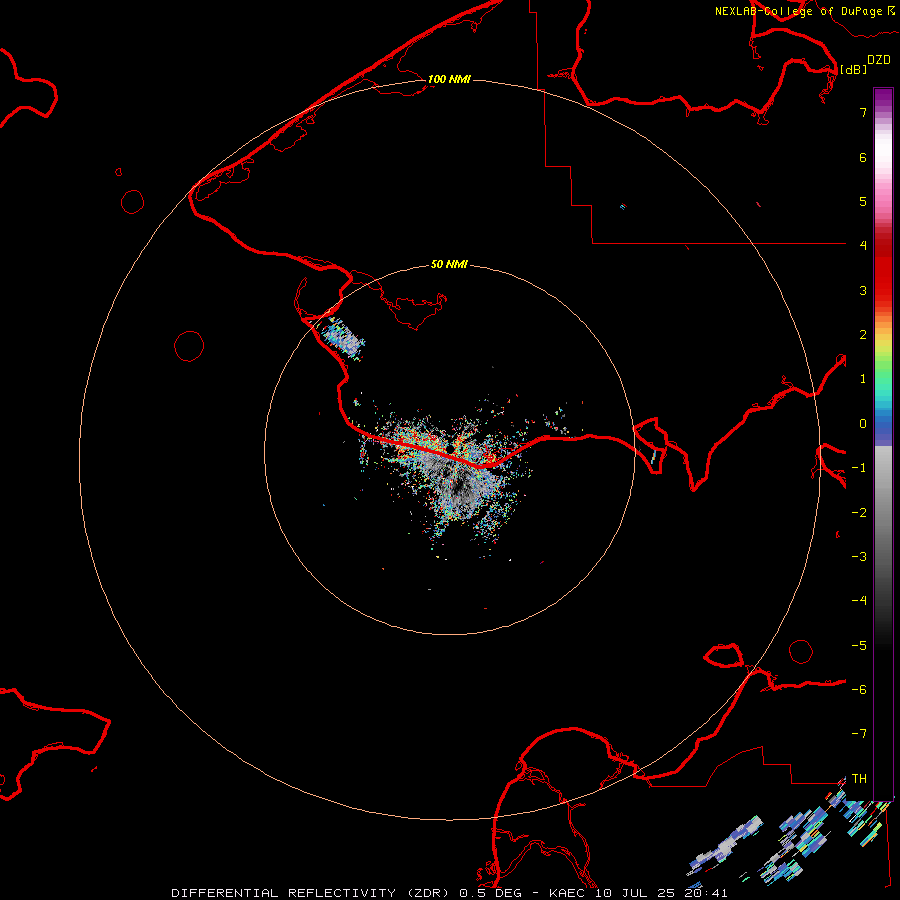The width and height of the screenshot is (900, 900).
Task: Click the 0 tick on the color scale
Action: click(863, 424)
